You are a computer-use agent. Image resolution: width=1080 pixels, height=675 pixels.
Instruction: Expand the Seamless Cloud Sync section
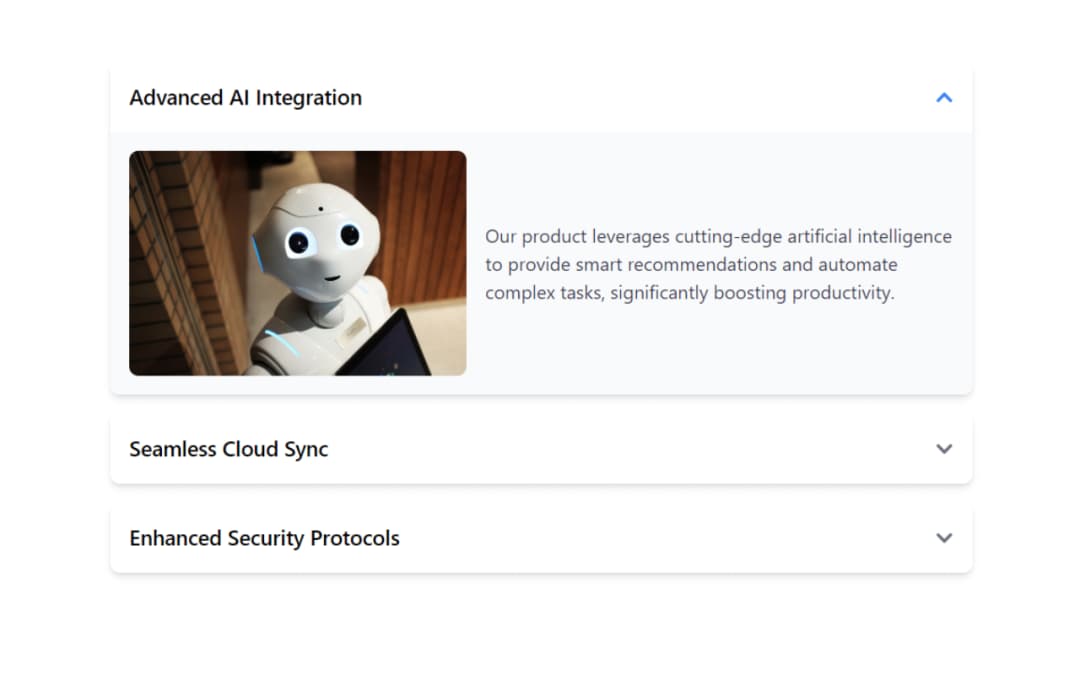(x=540, y=449)
